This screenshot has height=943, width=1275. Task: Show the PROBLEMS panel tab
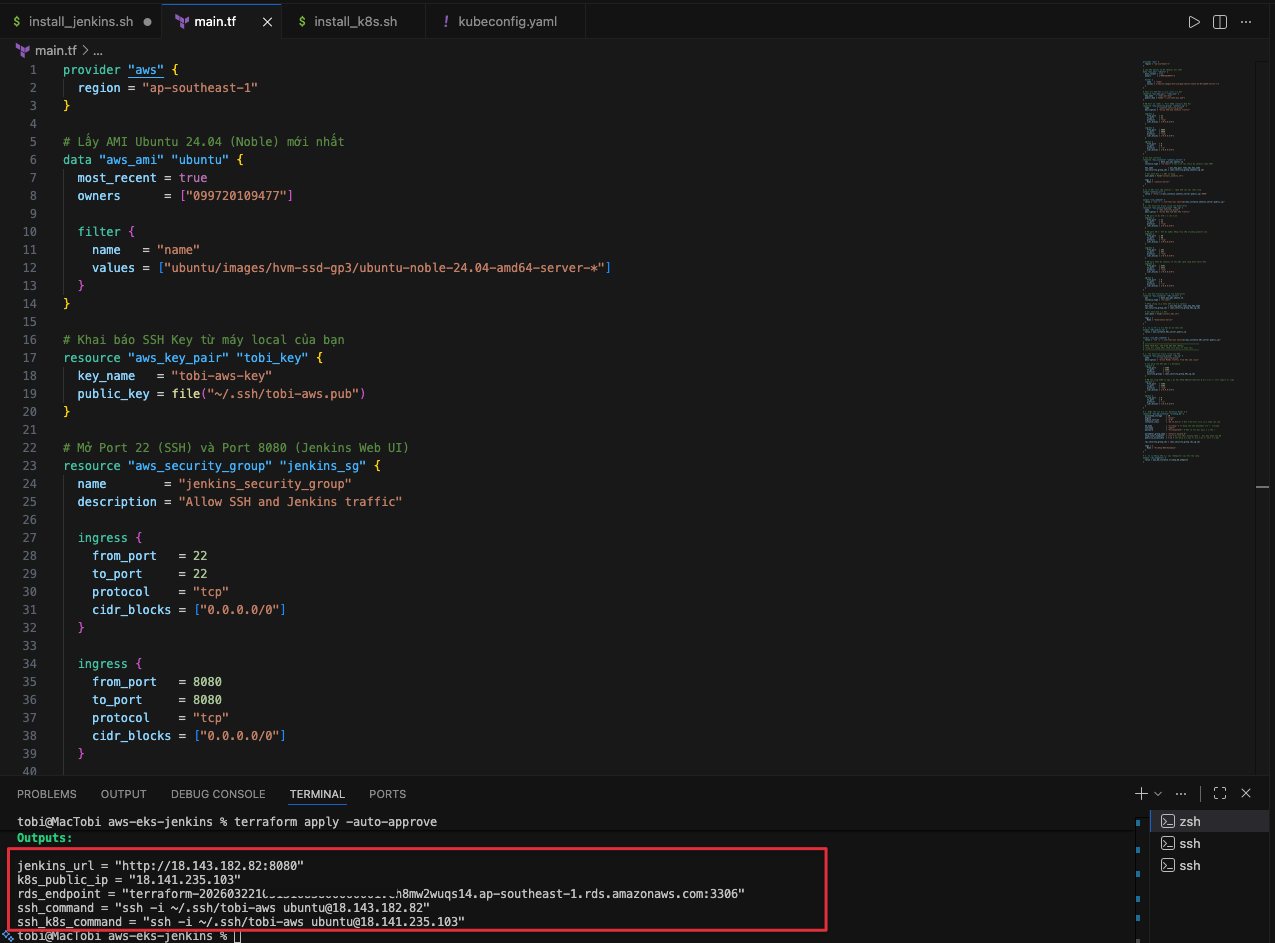(47, 794)
